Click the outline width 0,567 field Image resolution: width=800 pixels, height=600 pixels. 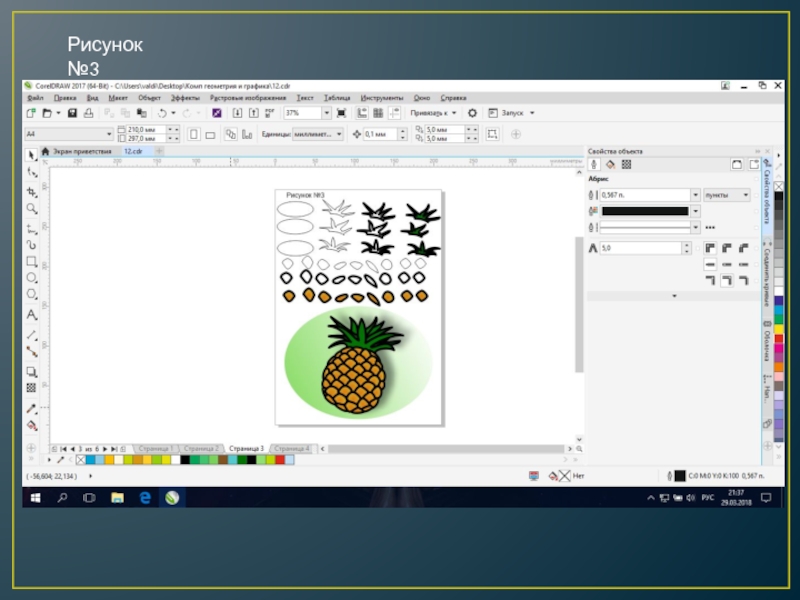[643, 195]
